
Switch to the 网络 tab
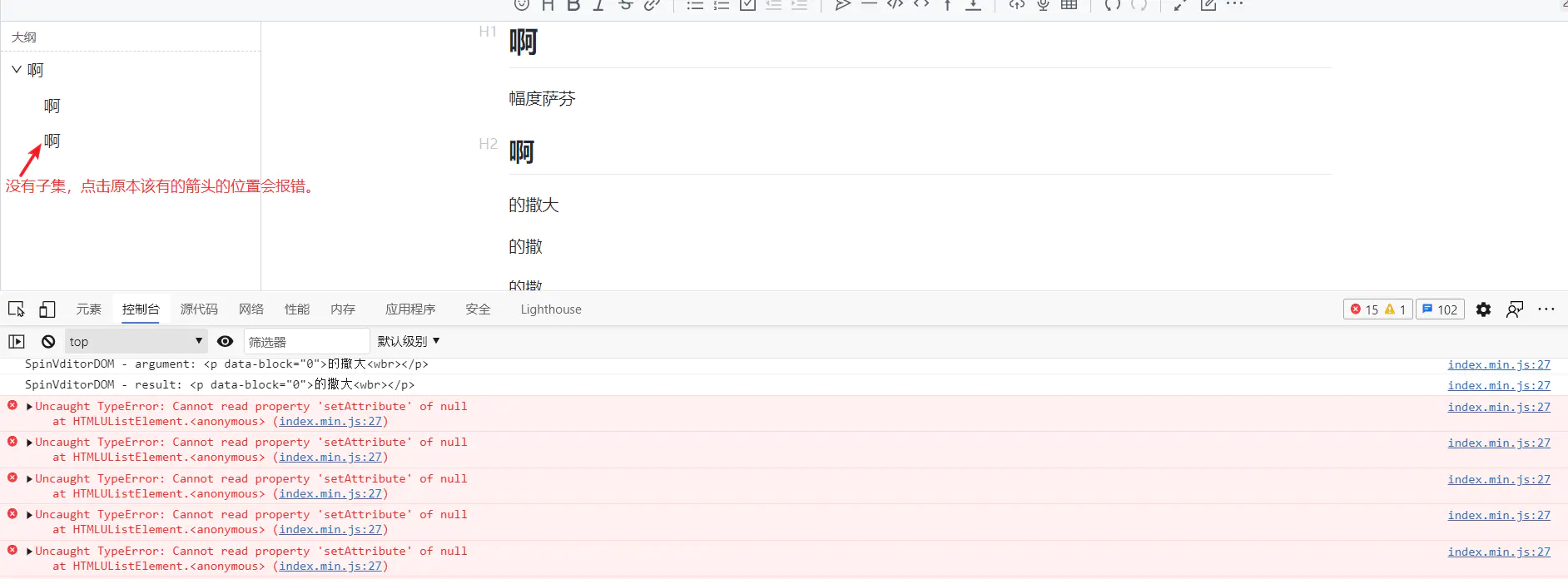click(x=251, y=309)
